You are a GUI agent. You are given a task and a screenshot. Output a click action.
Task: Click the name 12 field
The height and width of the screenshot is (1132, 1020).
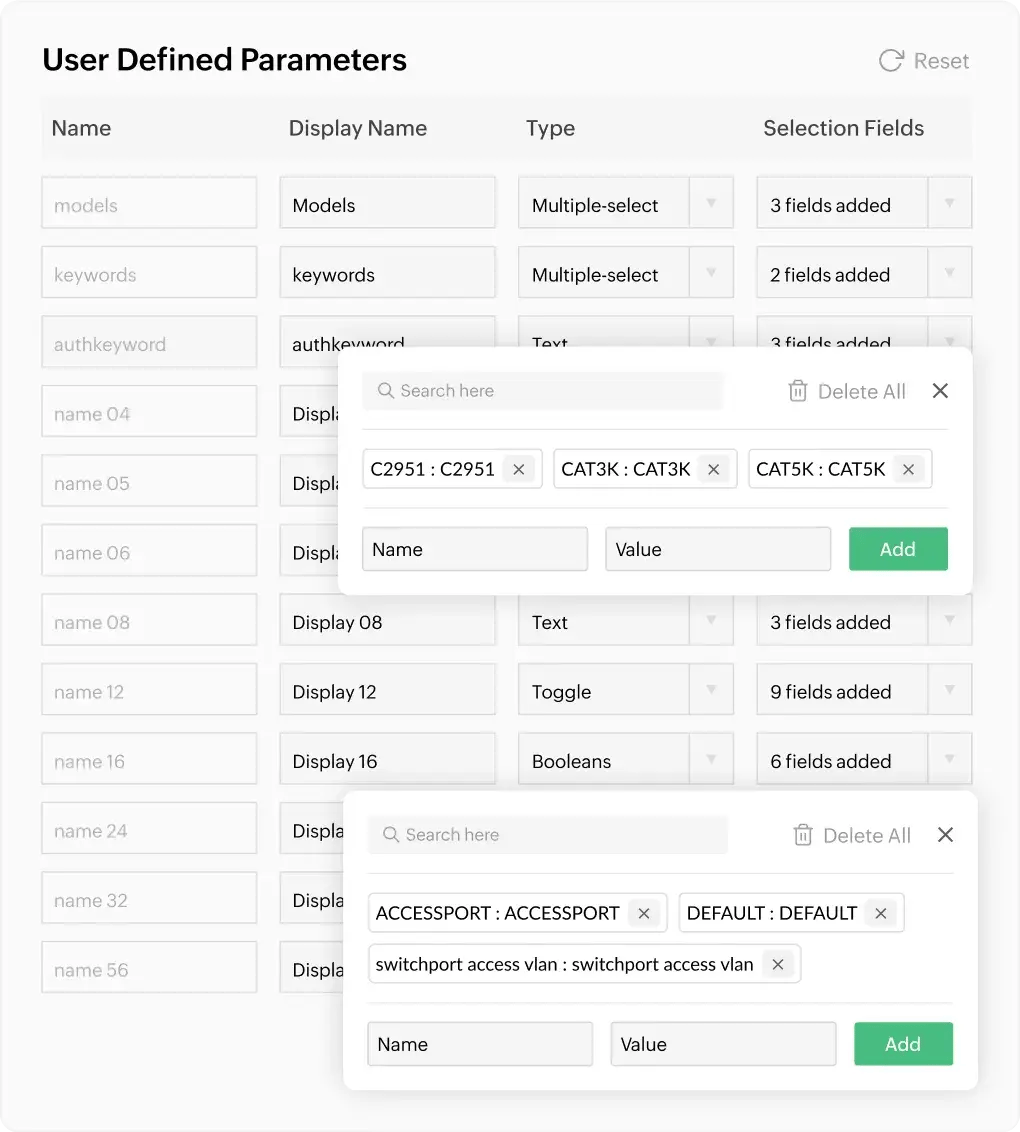coord(149,689)
